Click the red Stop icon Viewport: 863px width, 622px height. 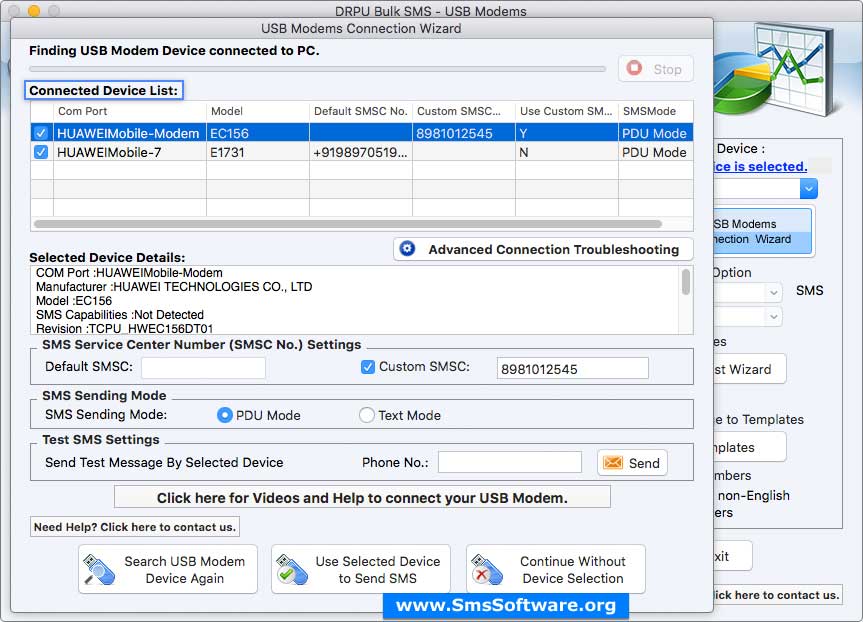(x=635, y=68)
